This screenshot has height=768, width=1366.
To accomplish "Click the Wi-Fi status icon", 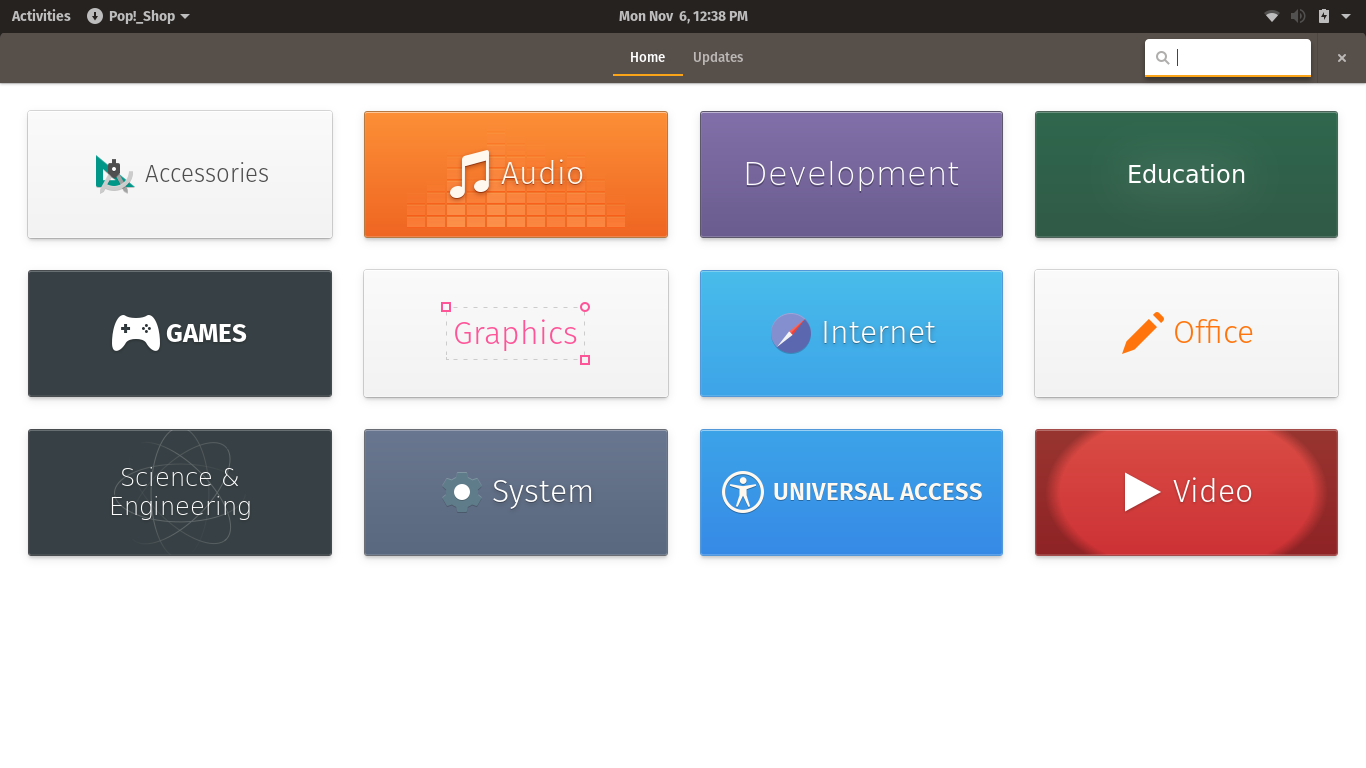I will (1272, 16).
